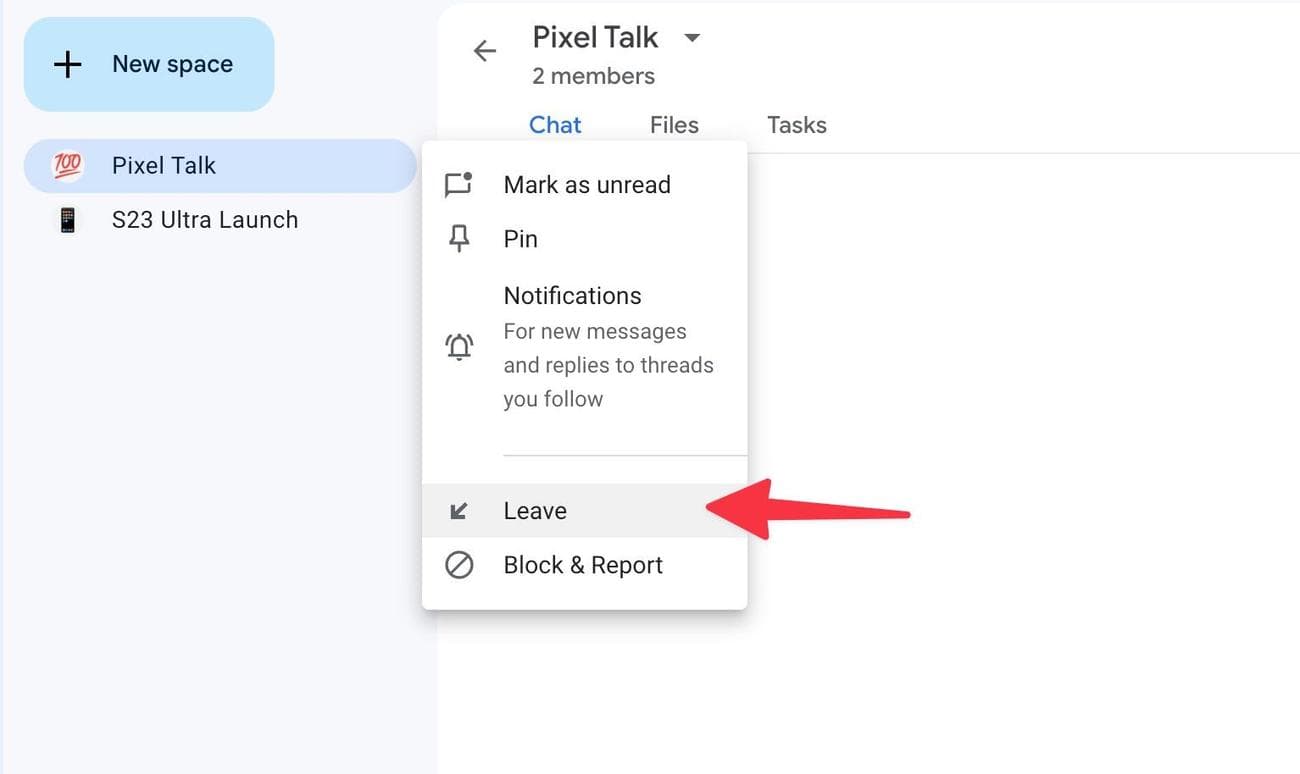
Task: Open the S23 Ultra Launch space
Action: pos(205,220)
